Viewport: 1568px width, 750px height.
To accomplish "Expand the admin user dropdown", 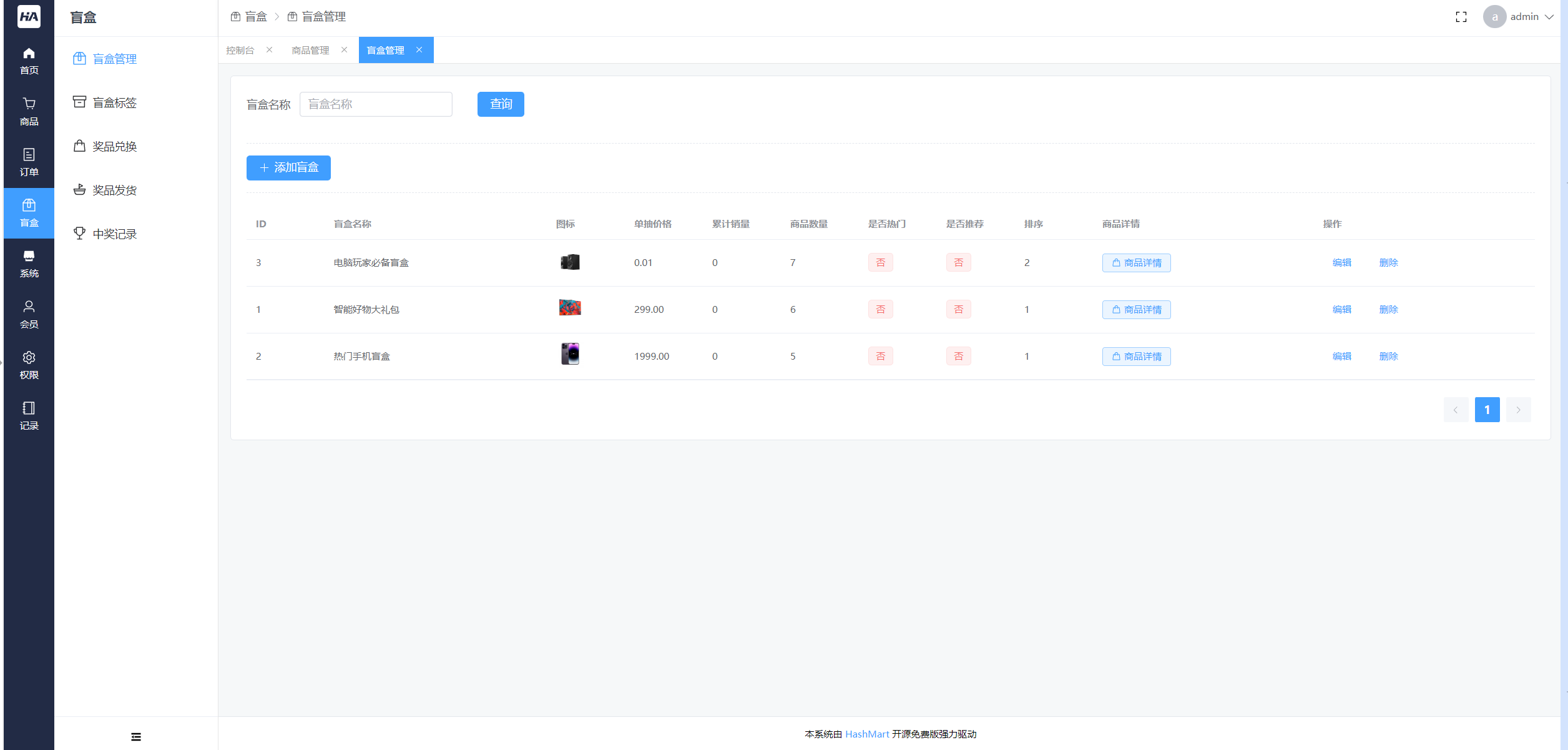I will coord(1524,17).
